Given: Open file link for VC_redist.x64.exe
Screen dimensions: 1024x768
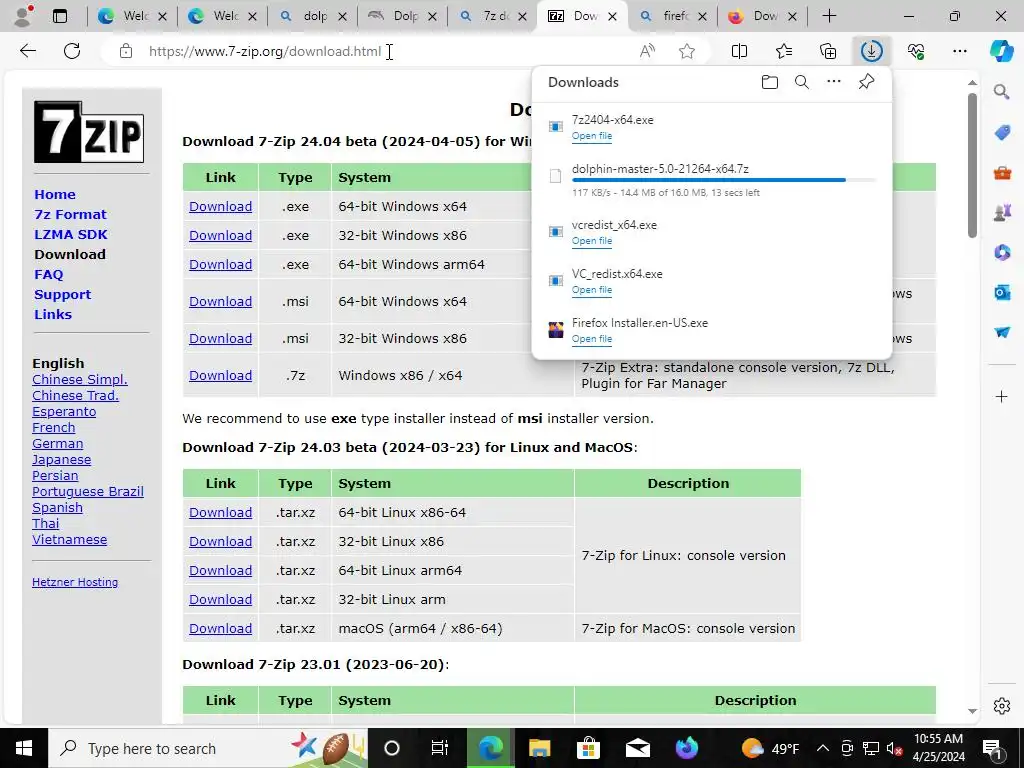Looking at the screenshot, I should point(592,289).
